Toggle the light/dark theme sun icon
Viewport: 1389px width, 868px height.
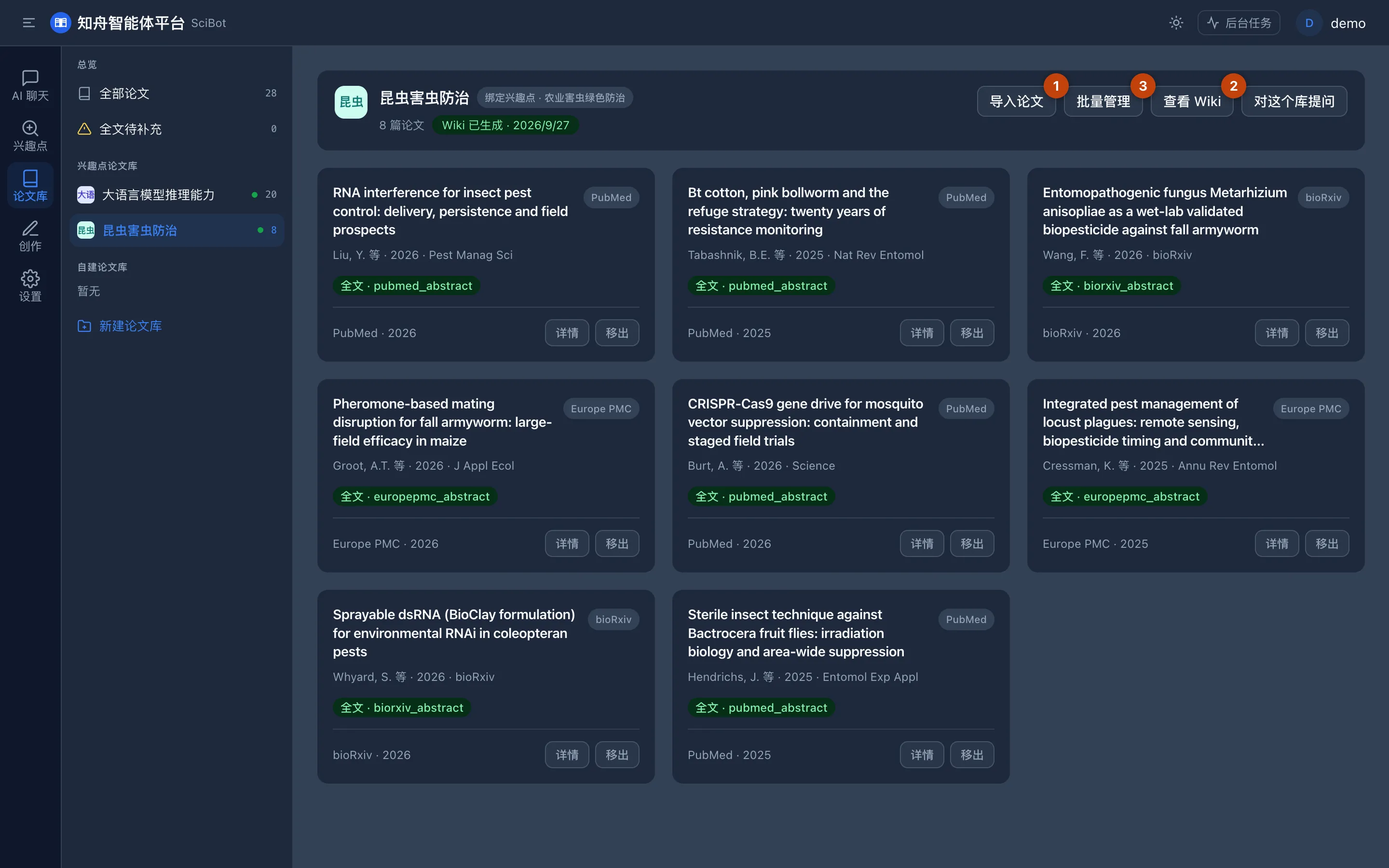(1176, 23)
